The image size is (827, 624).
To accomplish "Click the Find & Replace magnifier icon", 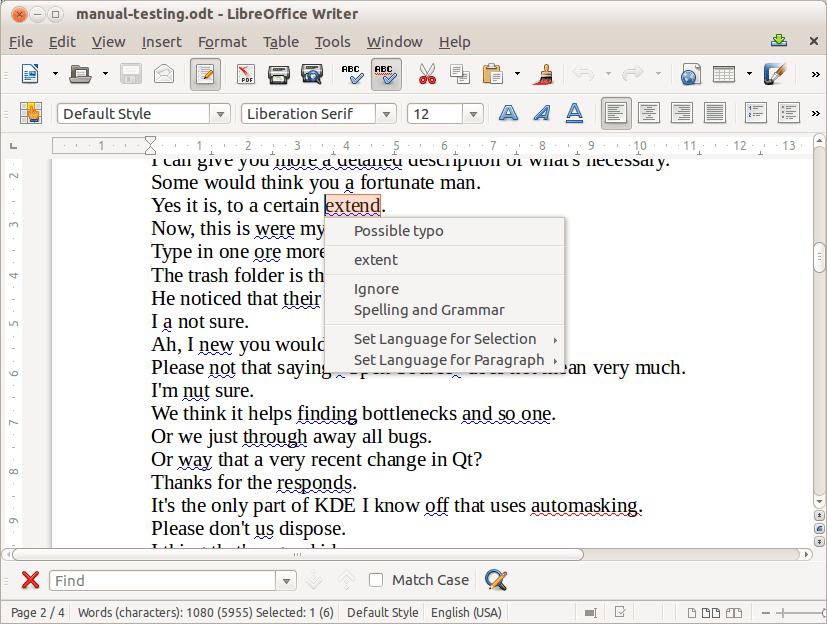I will (495, 580).
